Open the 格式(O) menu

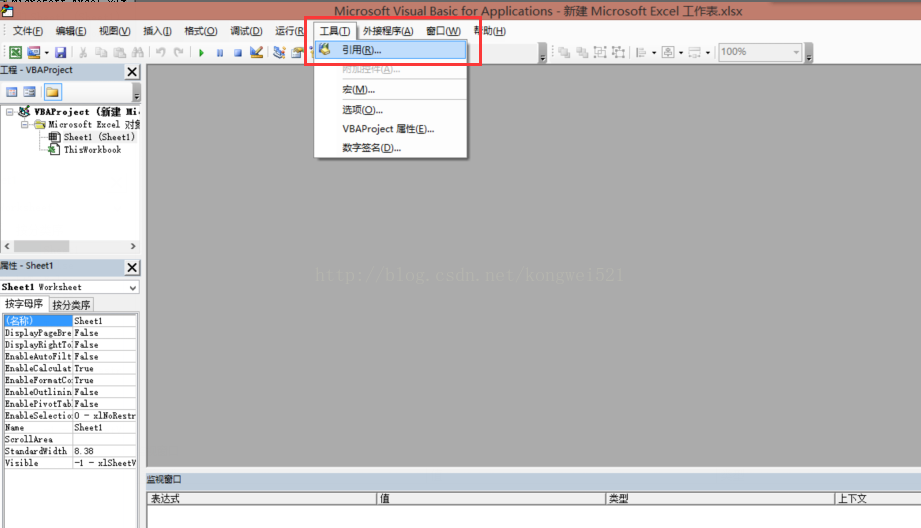point(201,31)
